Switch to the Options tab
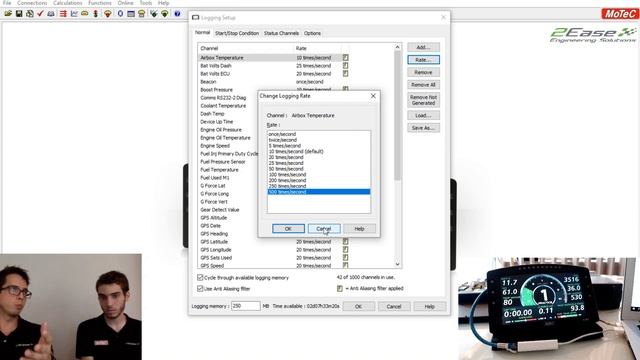Viewport: 640px width, 360px height. tap(312, 33)
